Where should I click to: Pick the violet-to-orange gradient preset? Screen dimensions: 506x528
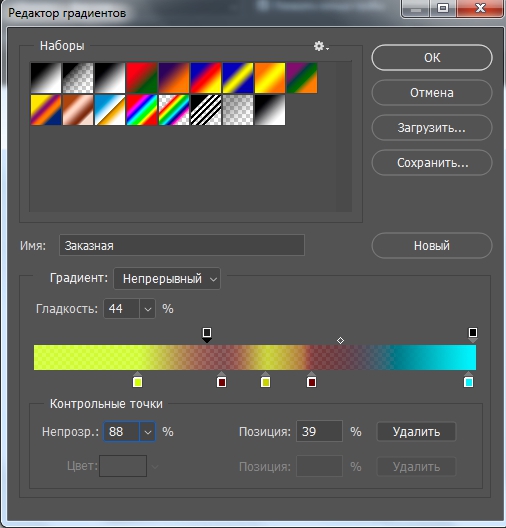click(174, 78)
